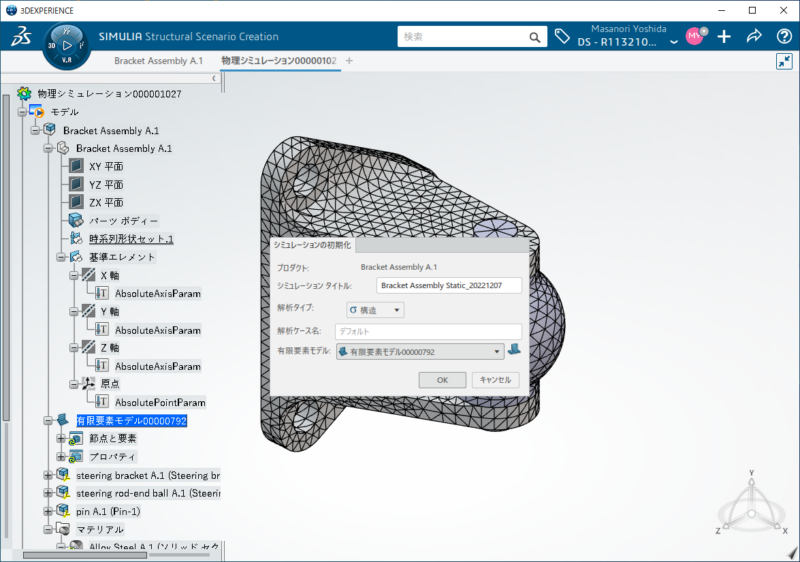
Task: Select the パーツ ボディー tree item
Action: click(x=123, y=220)
